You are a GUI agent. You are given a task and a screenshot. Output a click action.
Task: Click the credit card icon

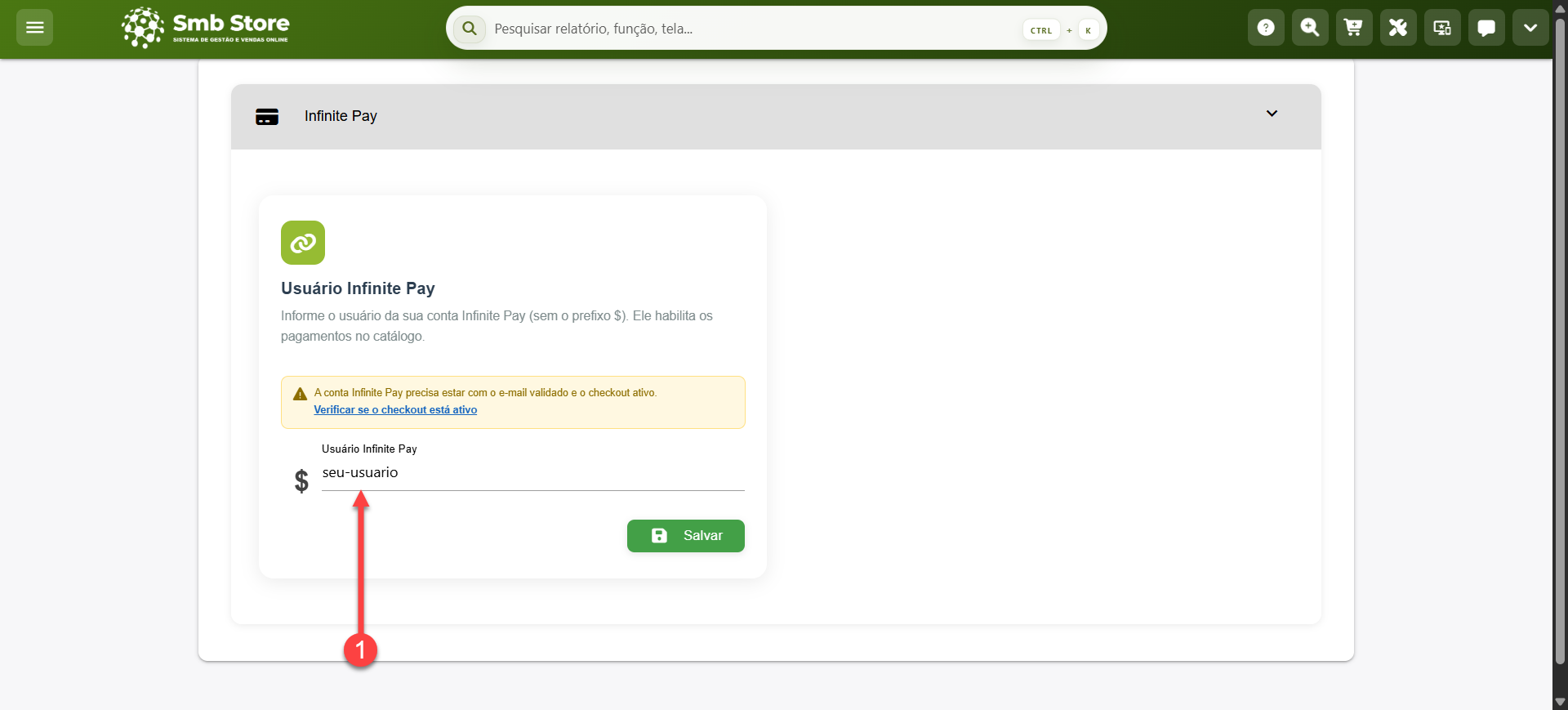point(267,117)
